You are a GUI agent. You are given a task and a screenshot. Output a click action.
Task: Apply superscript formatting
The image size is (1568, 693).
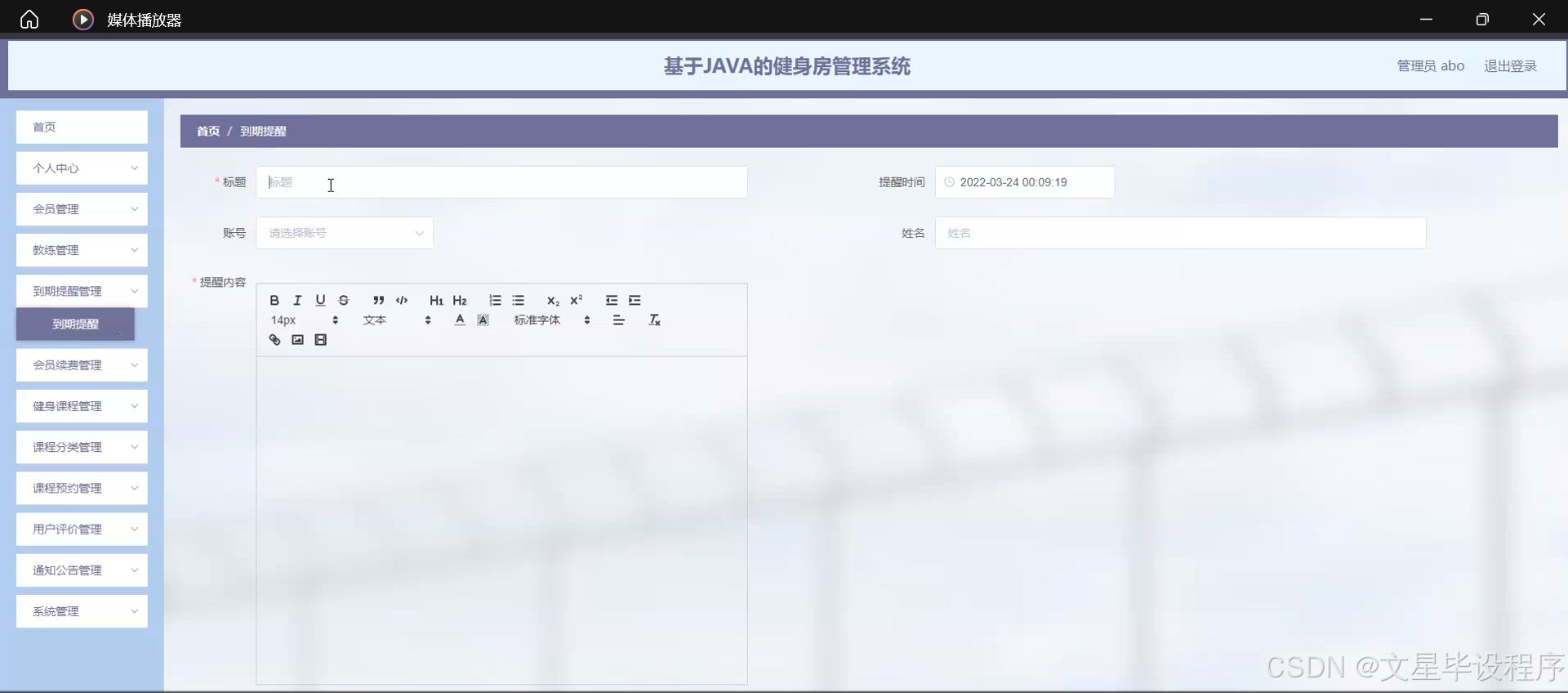577,301
